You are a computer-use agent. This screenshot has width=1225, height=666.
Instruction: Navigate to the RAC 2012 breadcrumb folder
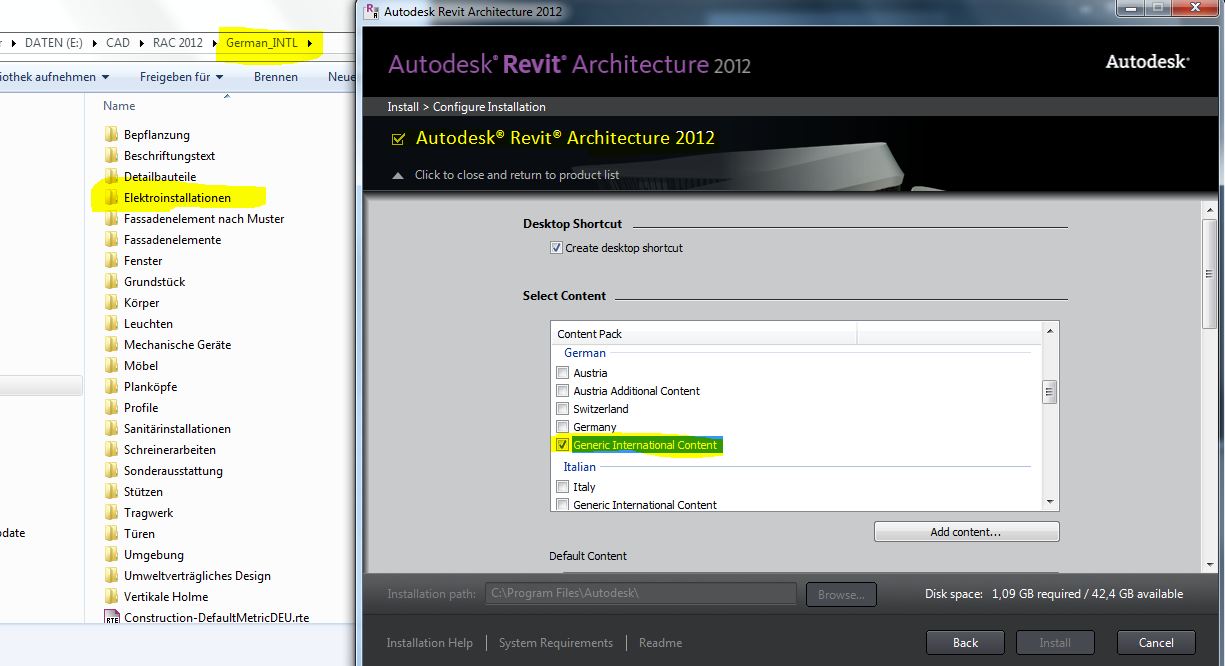178,43
